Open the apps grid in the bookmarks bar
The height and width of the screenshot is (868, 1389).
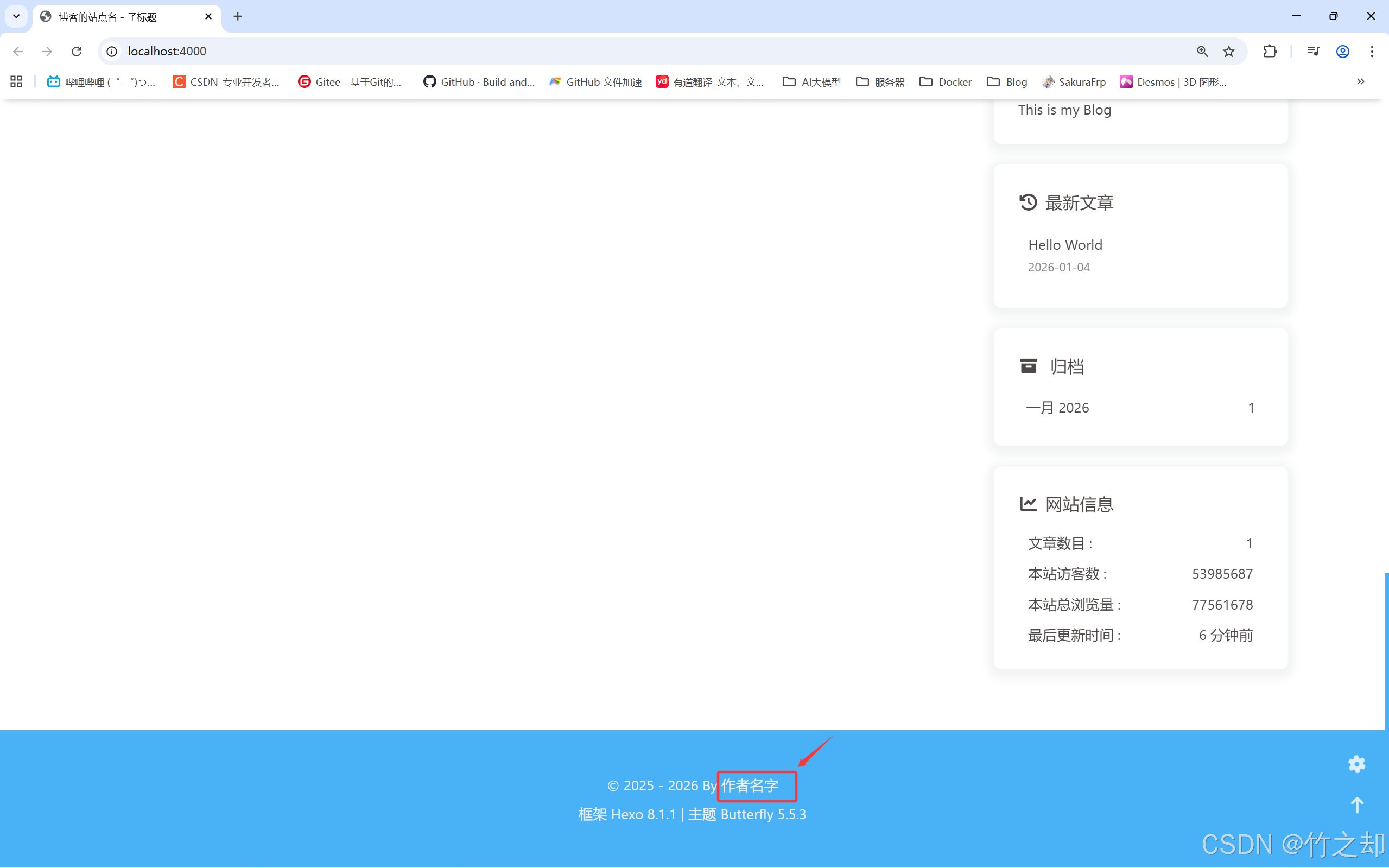[16, 81]
